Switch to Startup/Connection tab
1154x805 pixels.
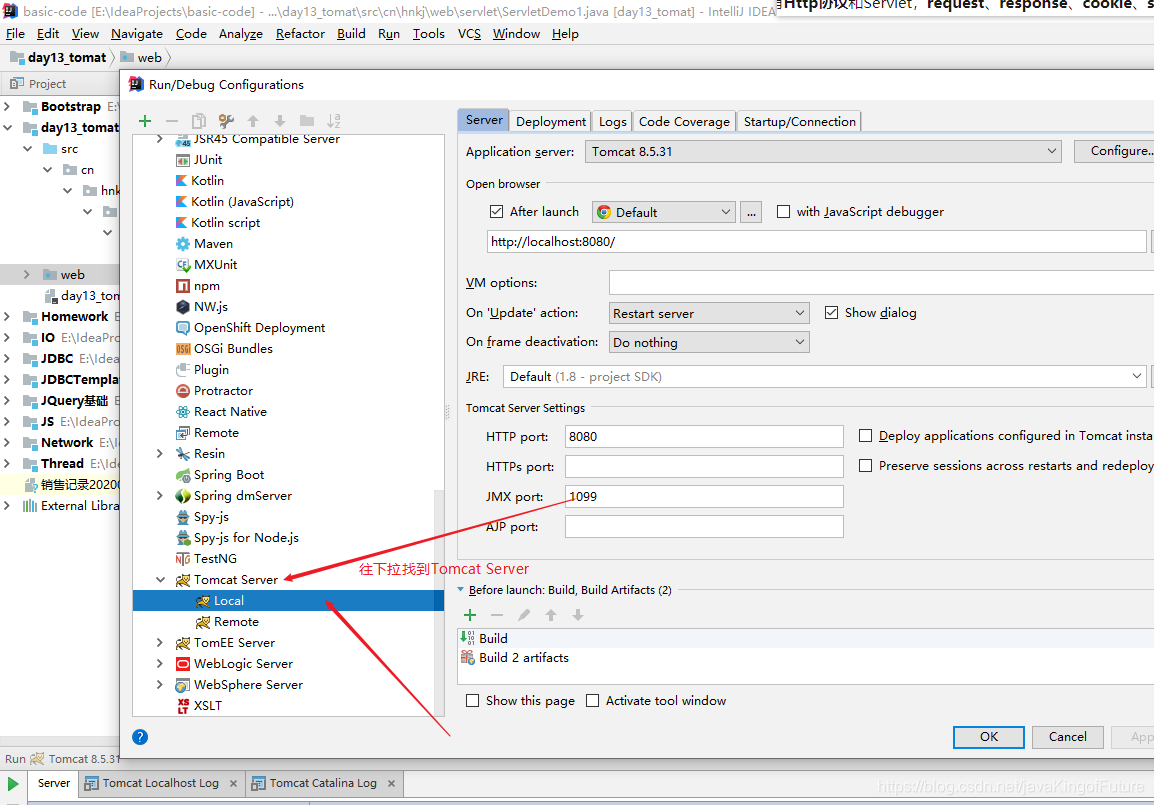tap(799, 121)
